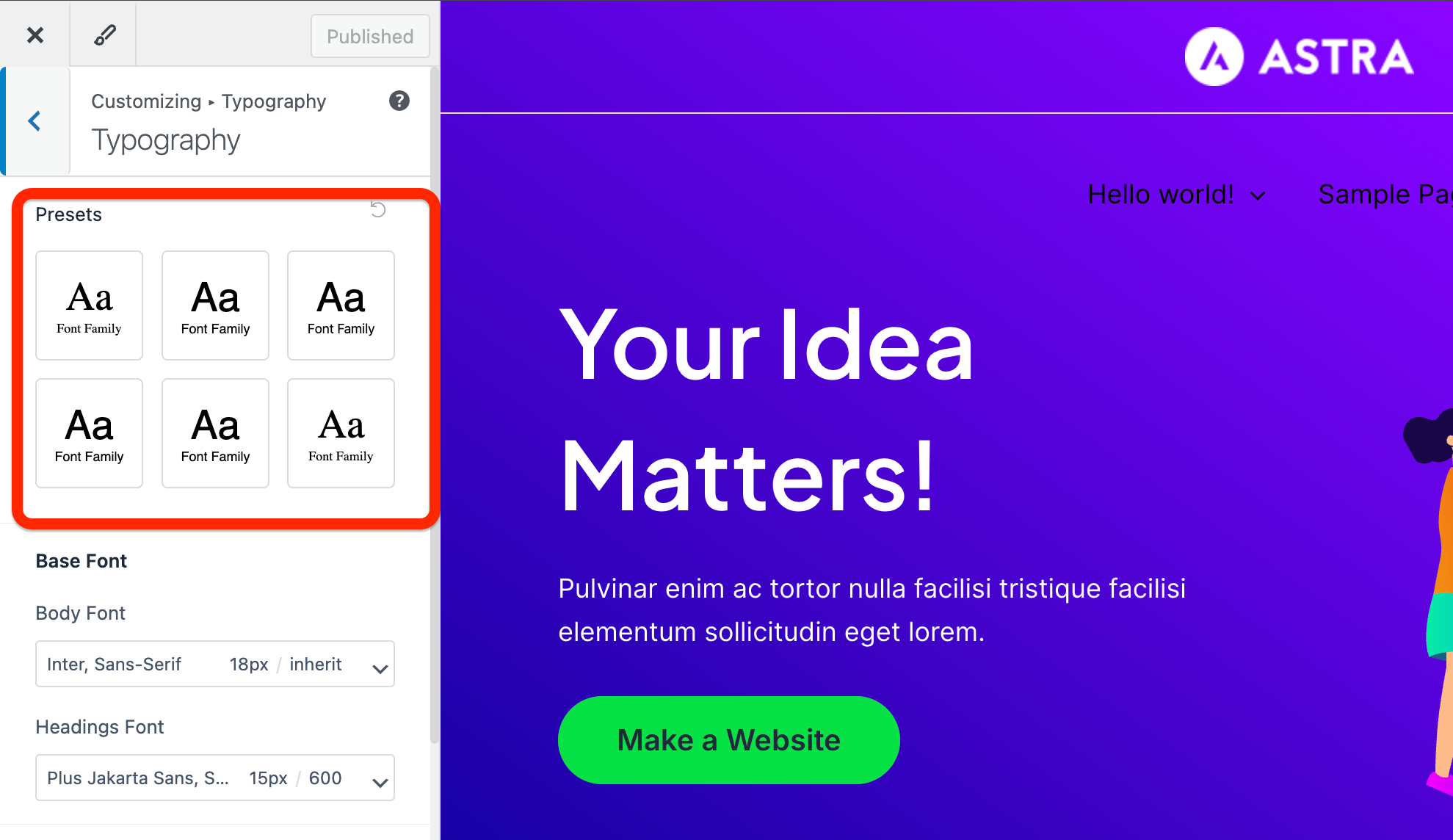Click the customizer panel scrollbar
This screenshot has height=840, width=1453.
[x=435, y=405]
